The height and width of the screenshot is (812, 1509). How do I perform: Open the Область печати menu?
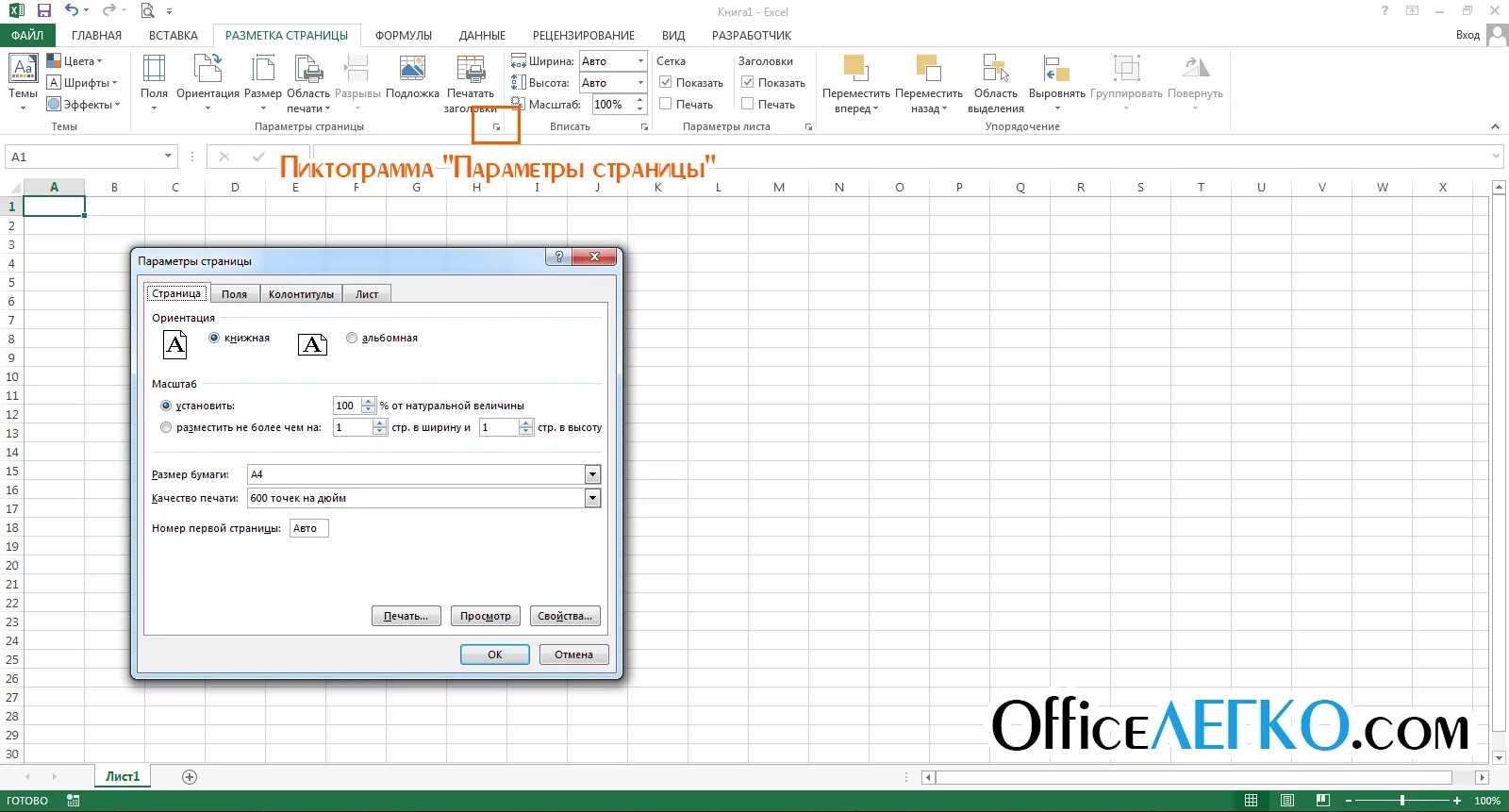pos(308,83)
